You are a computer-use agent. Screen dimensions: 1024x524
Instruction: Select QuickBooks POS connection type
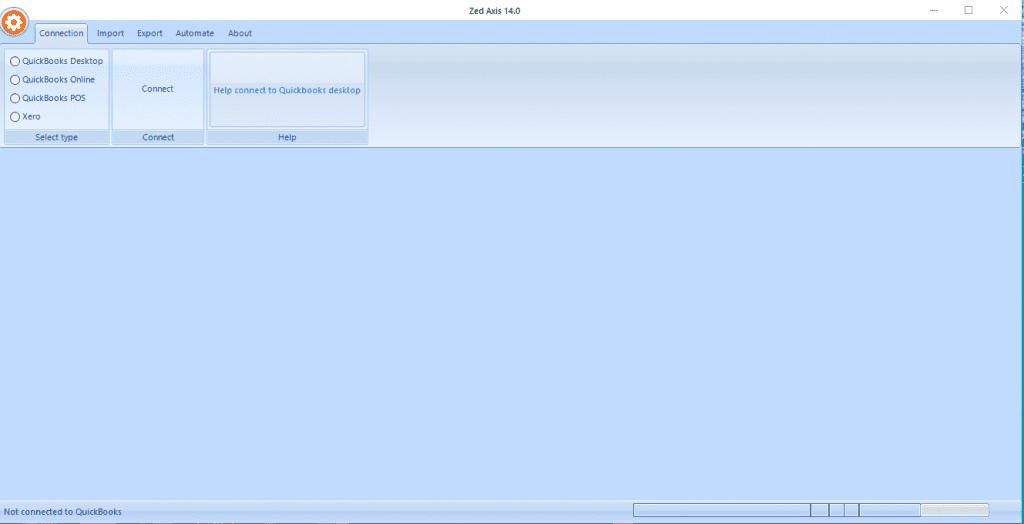tap(15, 98)
